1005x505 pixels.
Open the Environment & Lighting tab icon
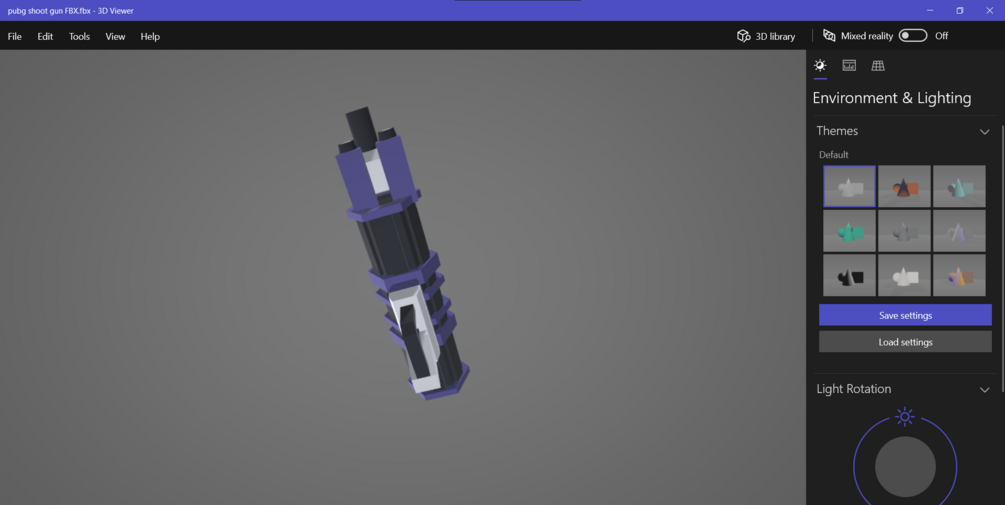820,65
